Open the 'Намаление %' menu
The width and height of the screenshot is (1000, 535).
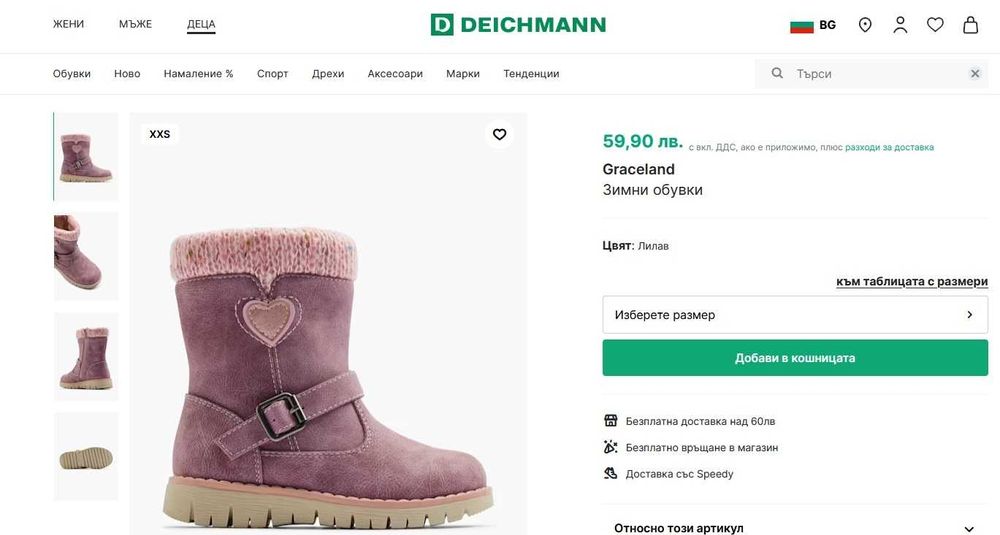pyautogui.click(x=198, y=74)
